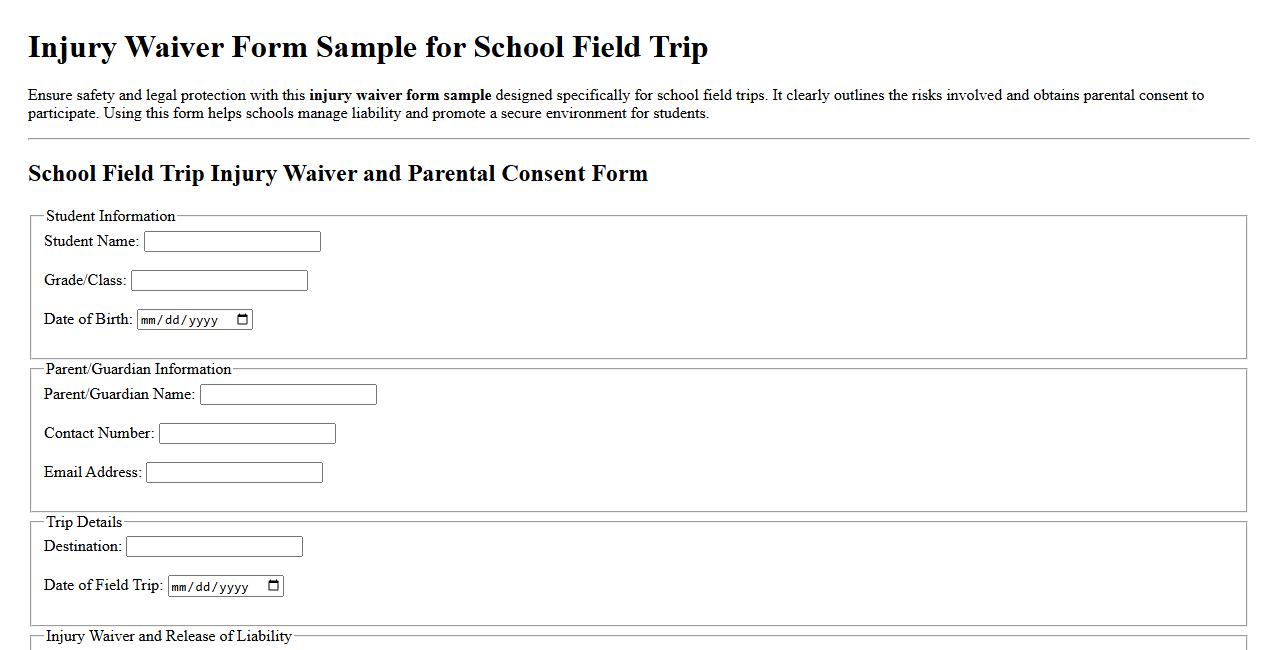Open the Date of Birth calendar picker

click(x=240, y=319)
